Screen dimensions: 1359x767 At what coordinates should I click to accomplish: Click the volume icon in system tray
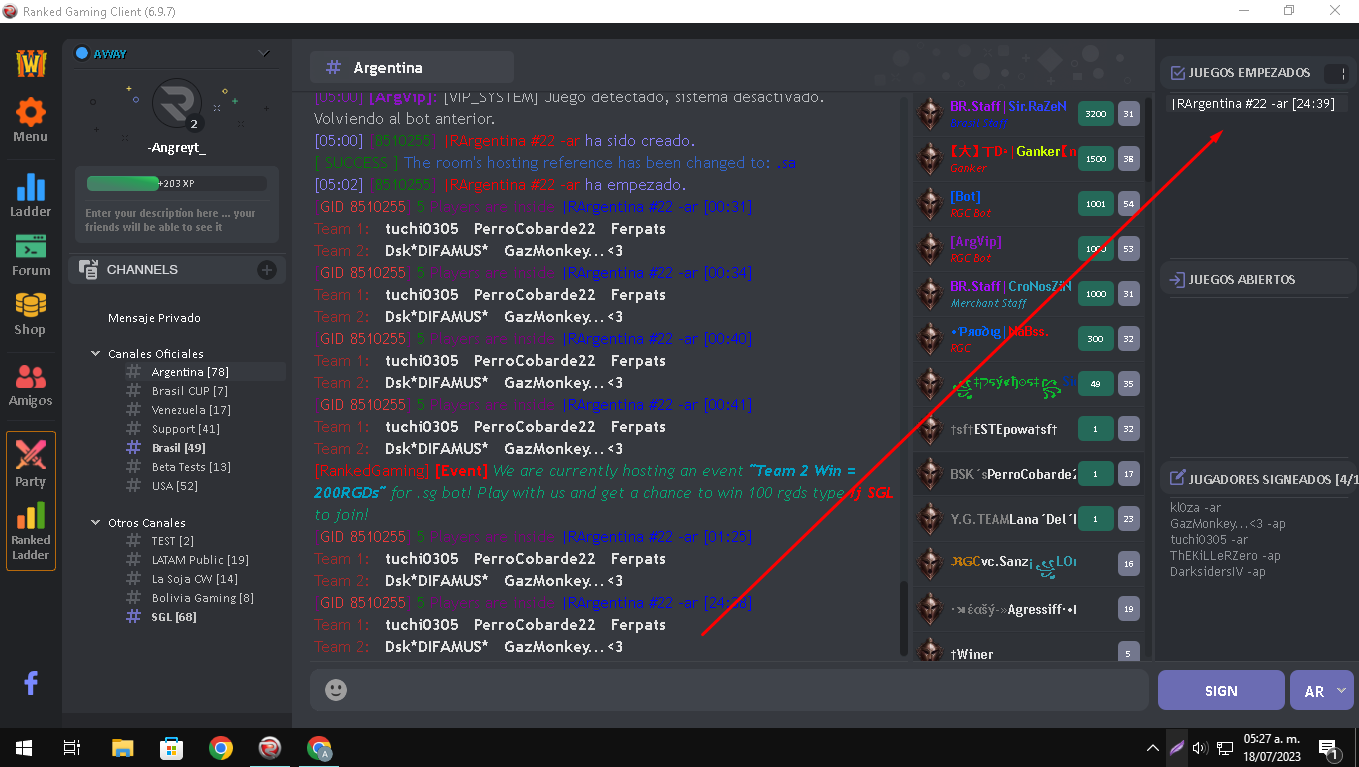pyautogui.click(x=1201, y=748)
